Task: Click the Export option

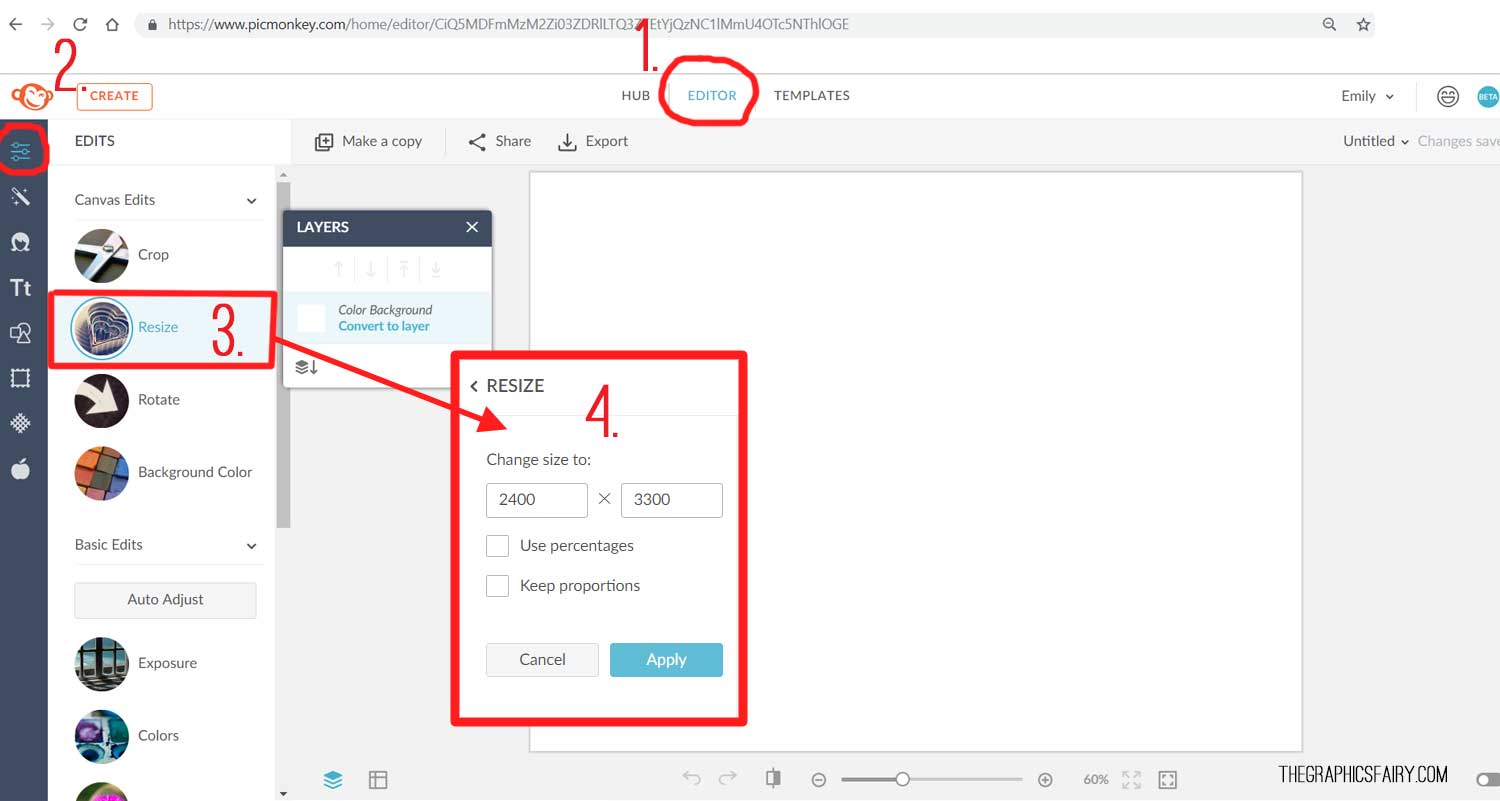Action: (x=593, y=141)
